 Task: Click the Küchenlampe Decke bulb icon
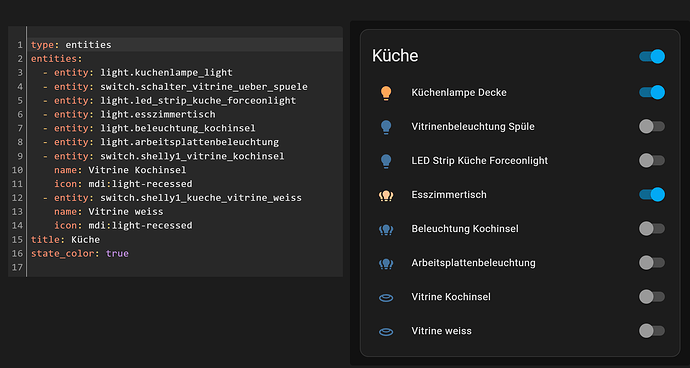point(385,93)
